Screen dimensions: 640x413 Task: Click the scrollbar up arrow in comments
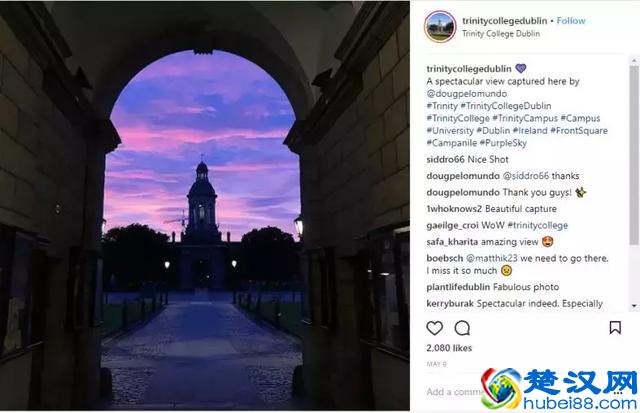tap(634, 61)
